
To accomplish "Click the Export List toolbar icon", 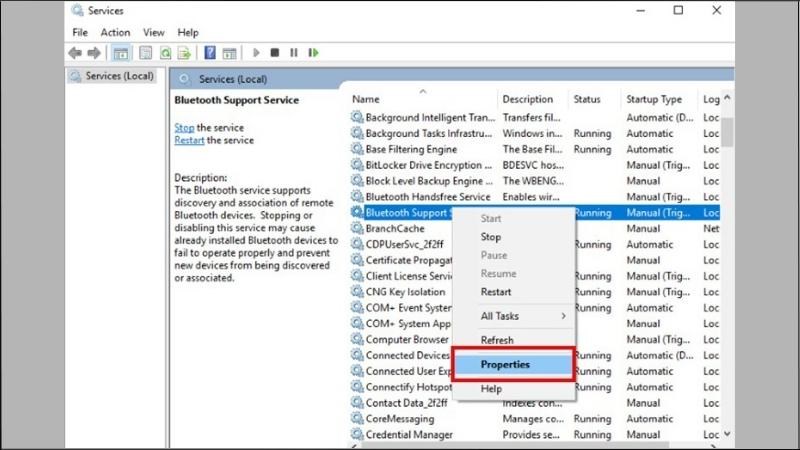I will pos(185,52).
